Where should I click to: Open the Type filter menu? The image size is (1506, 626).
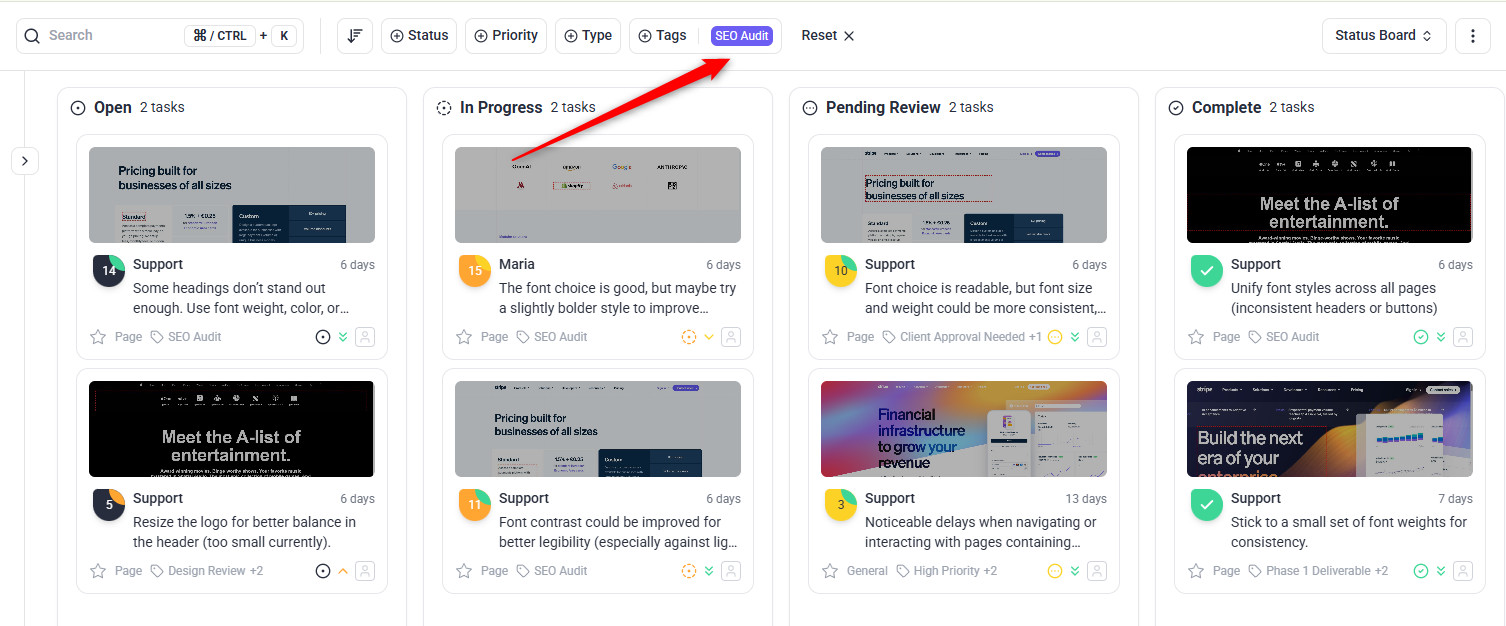click(x=588, y=36)
